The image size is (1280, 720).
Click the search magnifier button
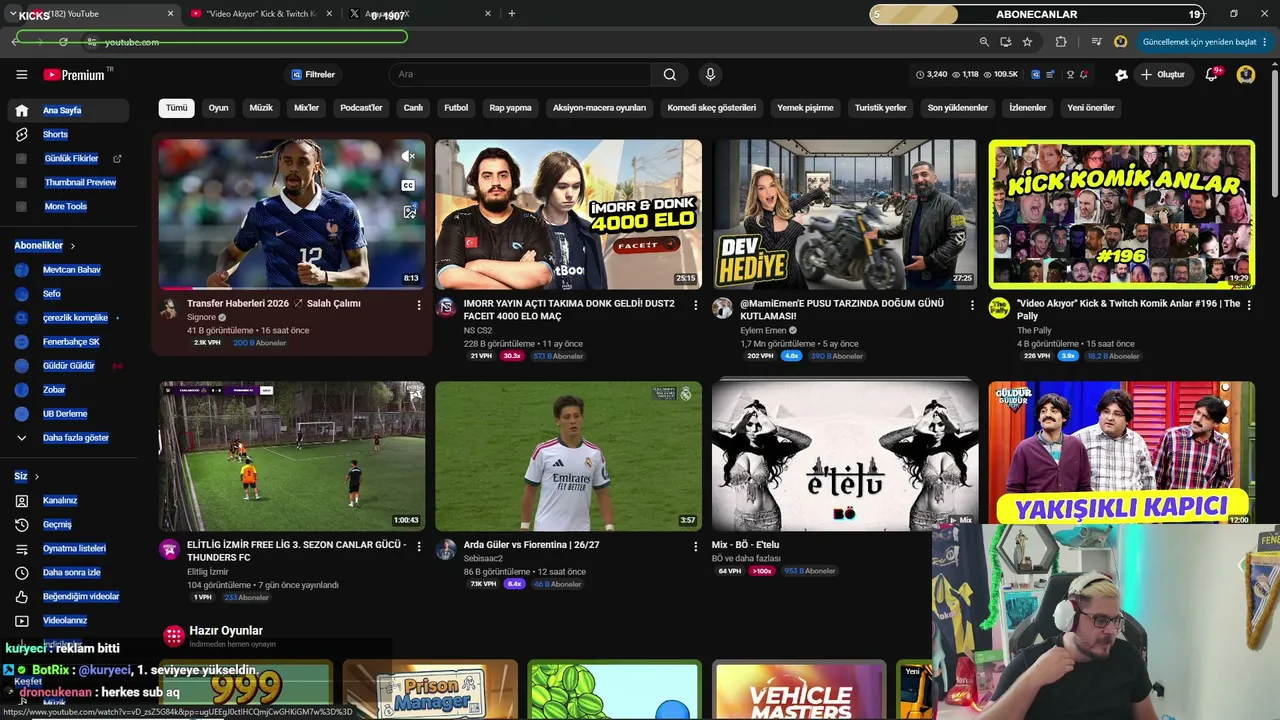670,74
